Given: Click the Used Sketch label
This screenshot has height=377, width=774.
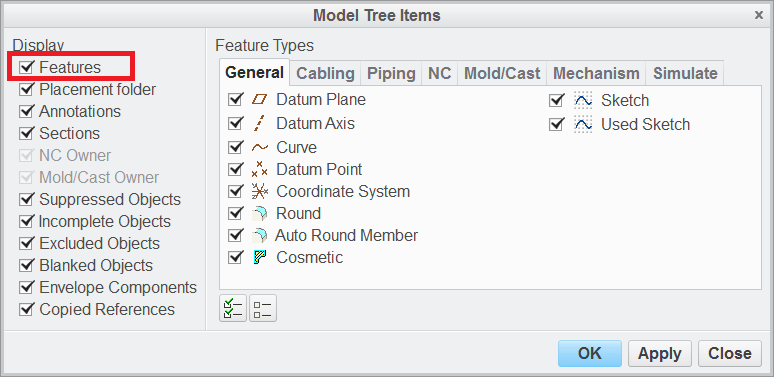Looking at the screenshot, I should point(645,124).
